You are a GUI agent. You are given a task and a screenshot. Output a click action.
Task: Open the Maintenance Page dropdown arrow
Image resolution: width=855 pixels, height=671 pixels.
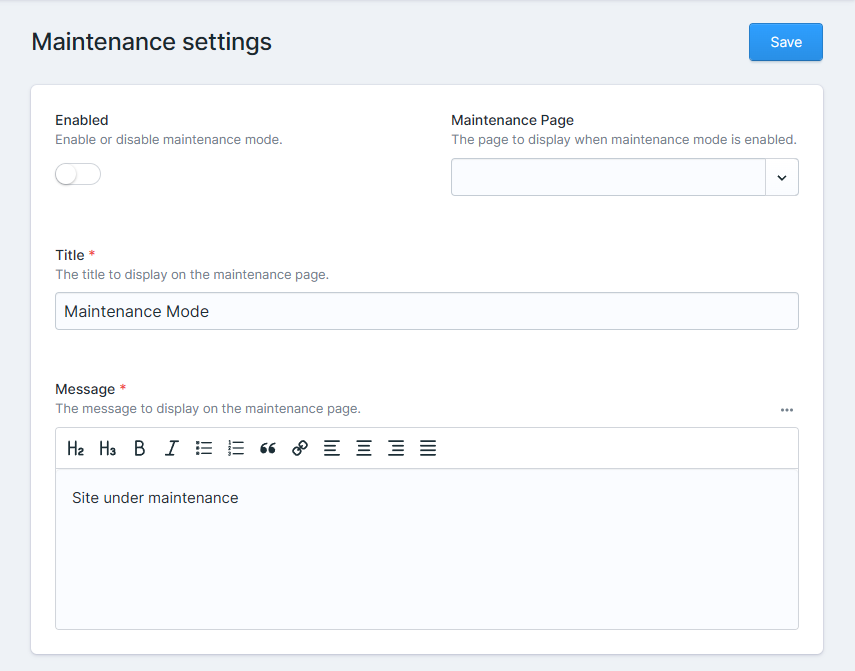782,177
